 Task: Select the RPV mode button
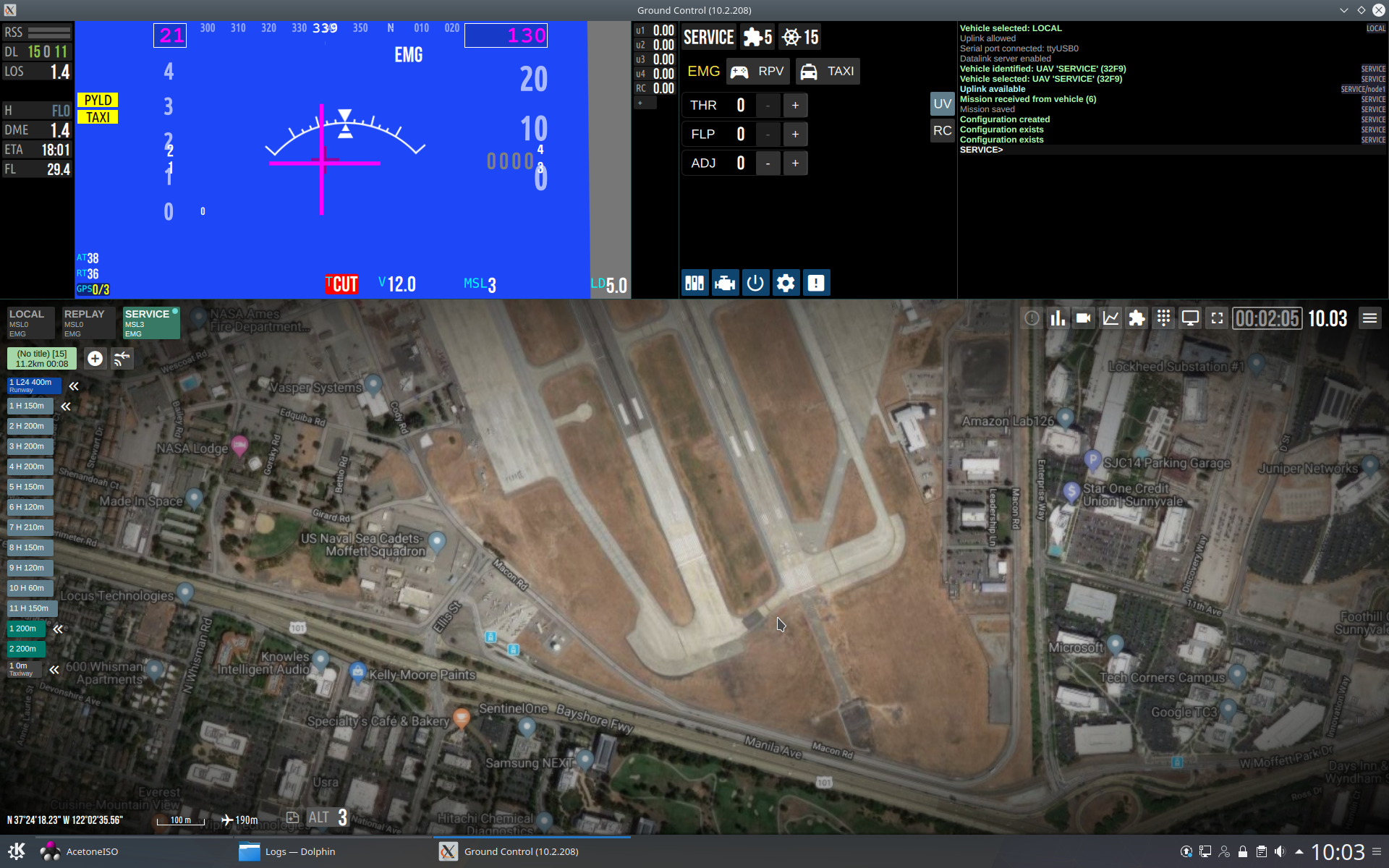757,71
